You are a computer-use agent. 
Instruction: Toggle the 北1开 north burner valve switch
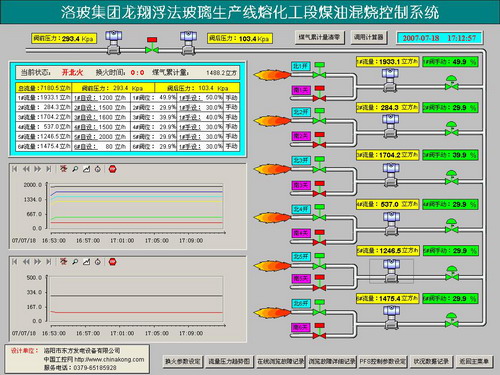301,66
